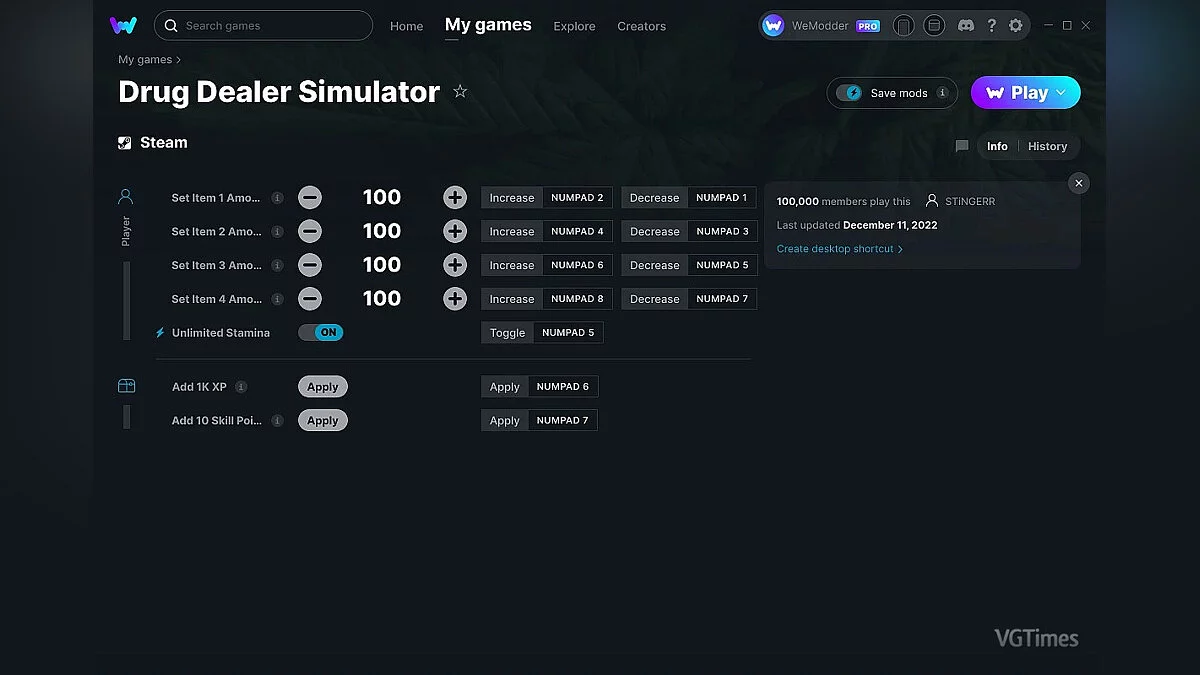Open info icon for Set Item 1 Amount
1200x675 pixels.
277,198
